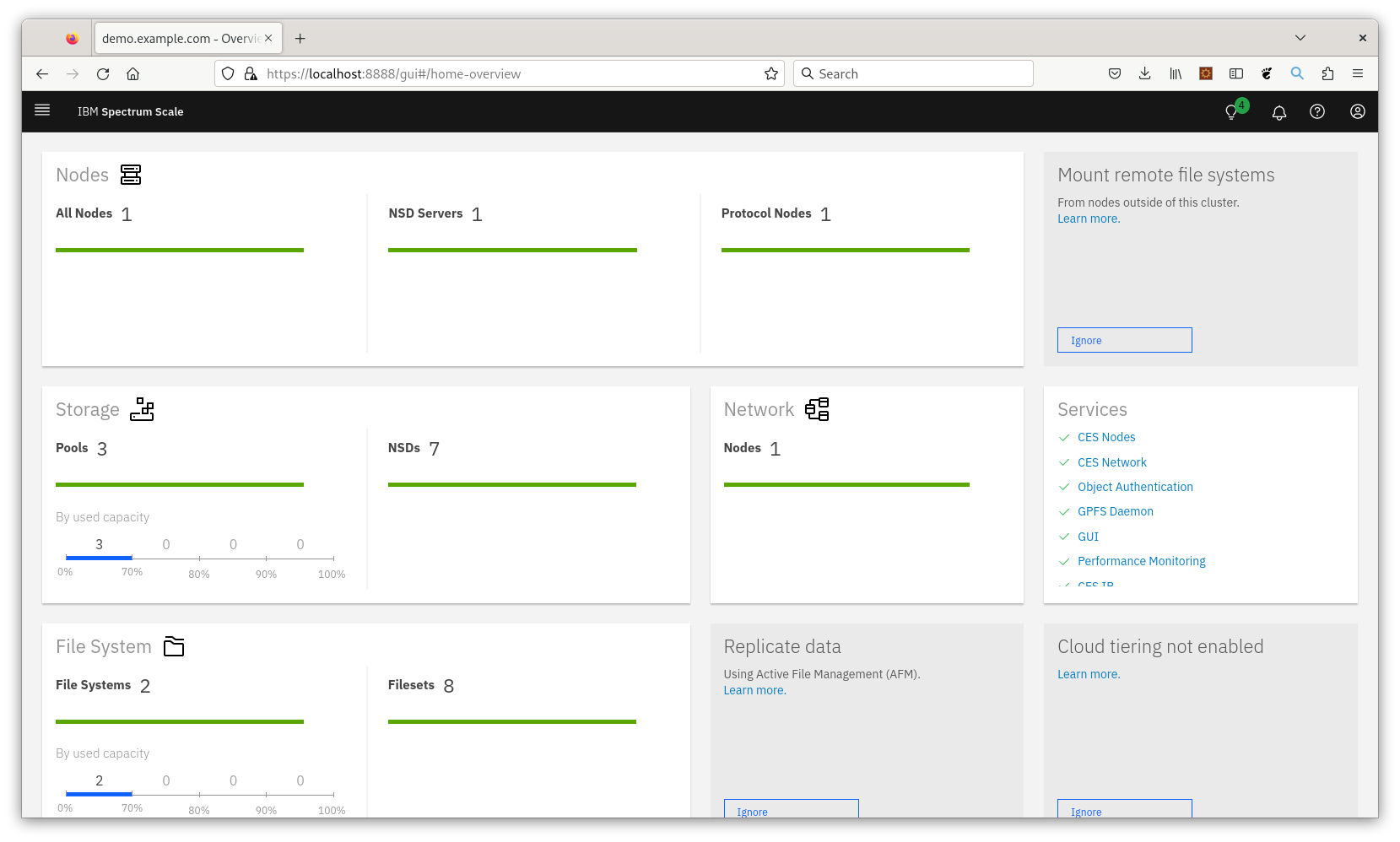The height and width of the screenshot is (842, 1400).
Task: Go back to previous page
Action: [x=42, y=74]
